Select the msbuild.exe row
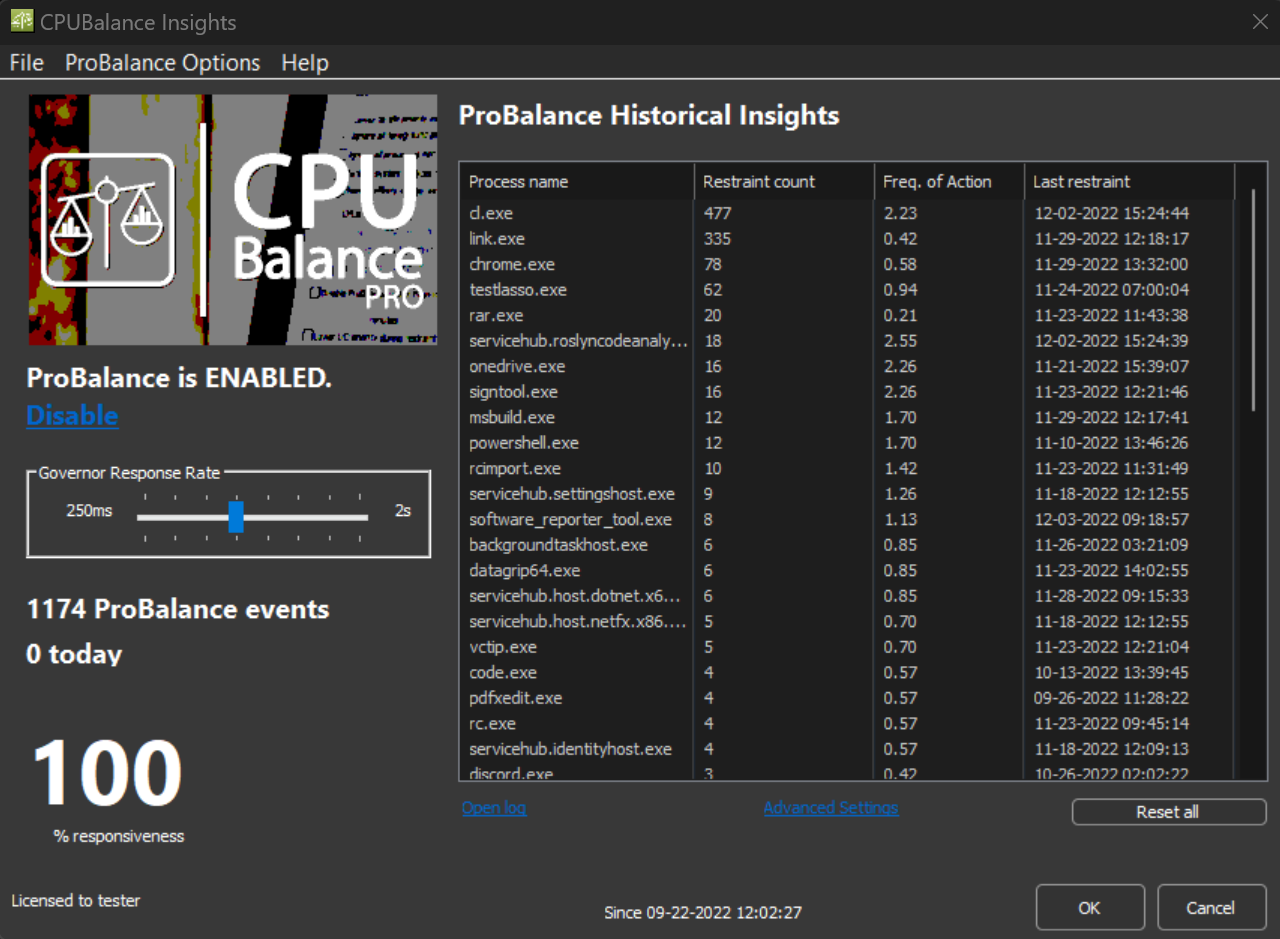 847,417
